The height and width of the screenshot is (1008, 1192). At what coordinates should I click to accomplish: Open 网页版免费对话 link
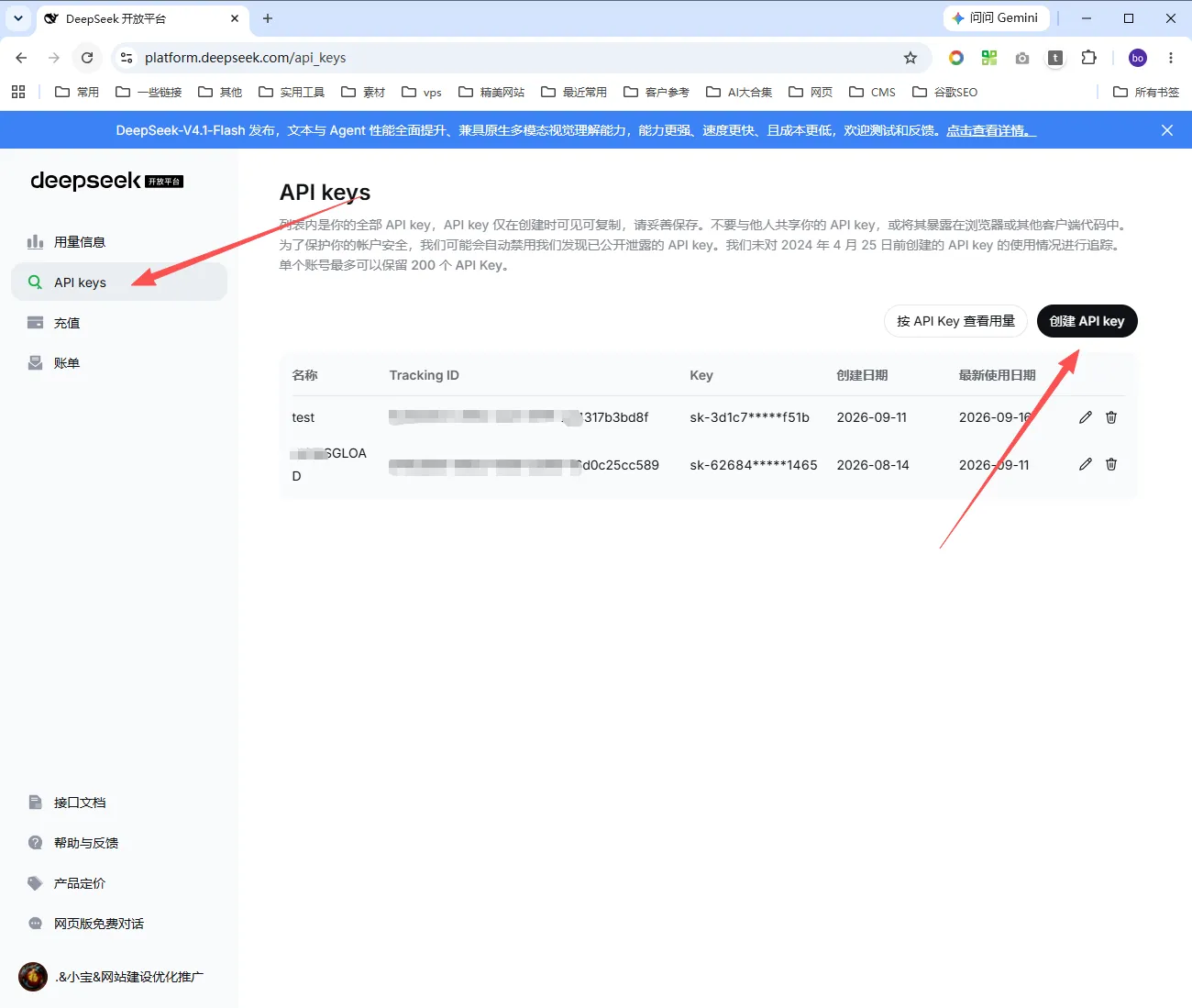click(x=86, y=924)
